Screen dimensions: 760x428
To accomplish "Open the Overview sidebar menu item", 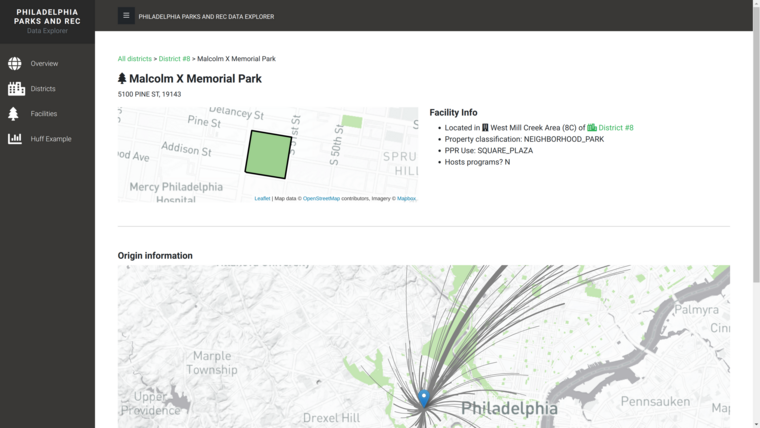I will [44, 64].
